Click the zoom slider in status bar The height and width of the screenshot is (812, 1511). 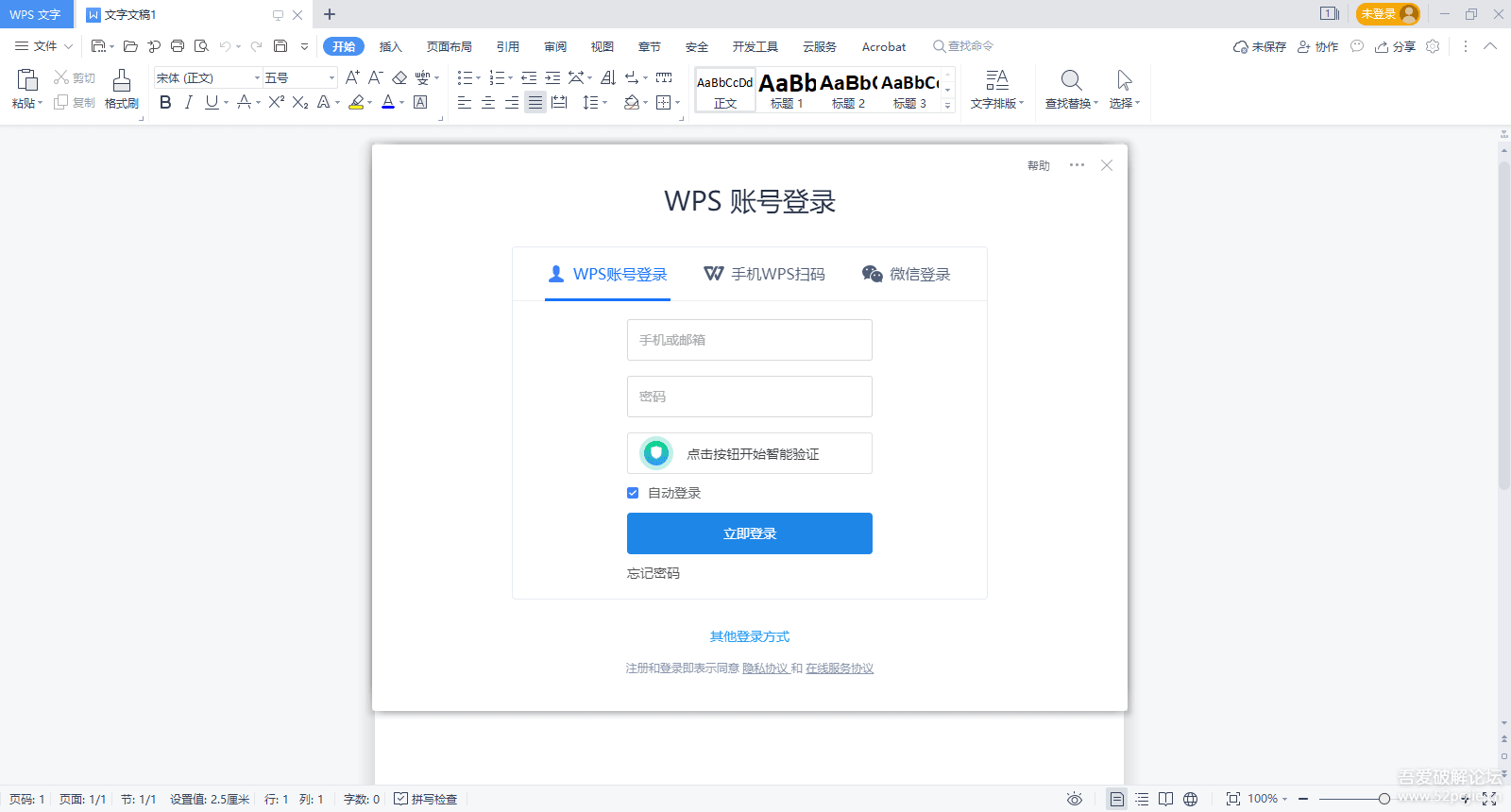1384,799
